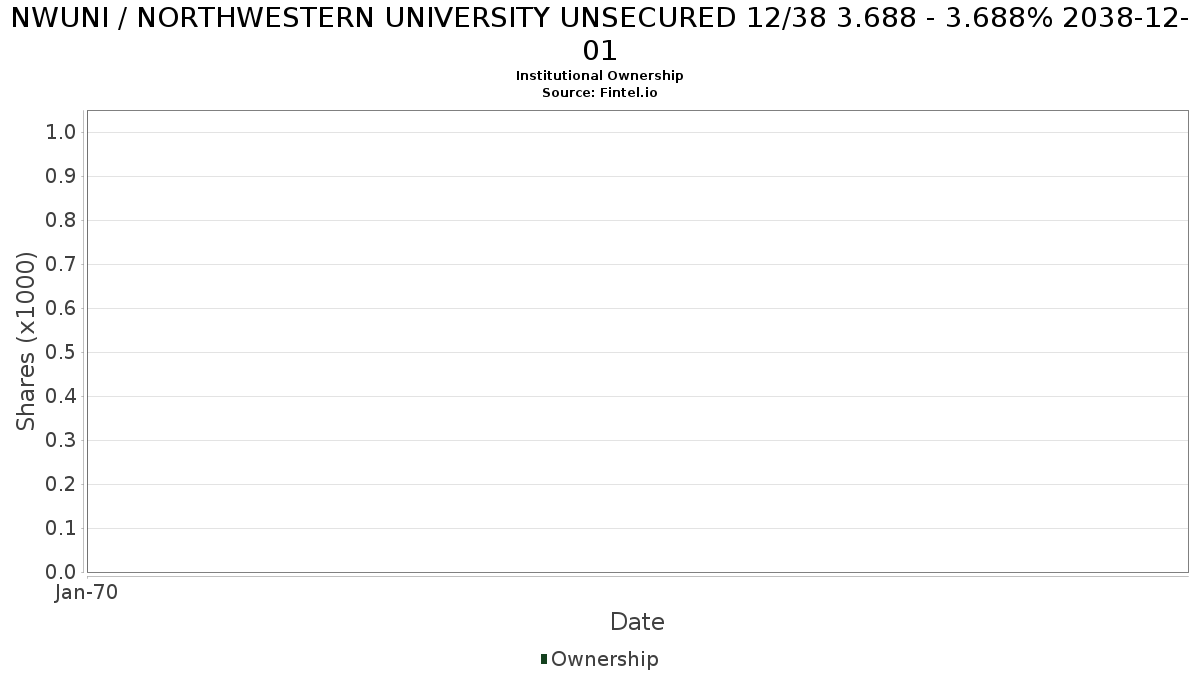Select the Institutional Ownership subtitle
1200x675 pixels.
[599, 76]
